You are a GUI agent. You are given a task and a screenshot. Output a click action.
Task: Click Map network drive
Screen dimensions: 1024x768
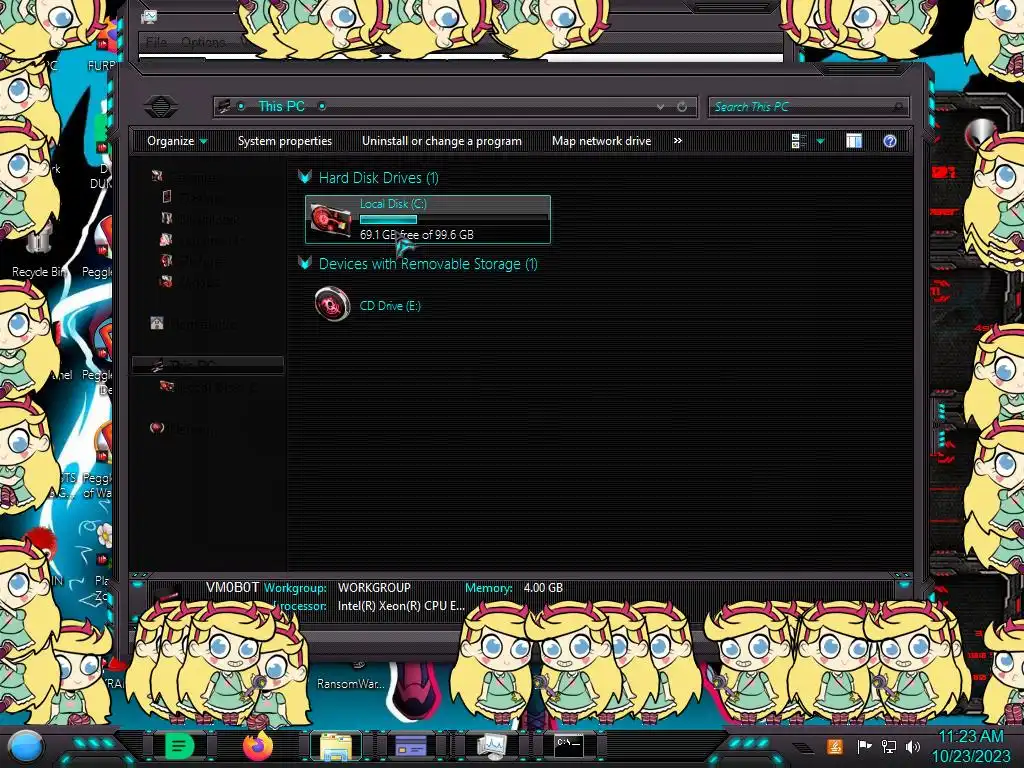click(601, 141)
